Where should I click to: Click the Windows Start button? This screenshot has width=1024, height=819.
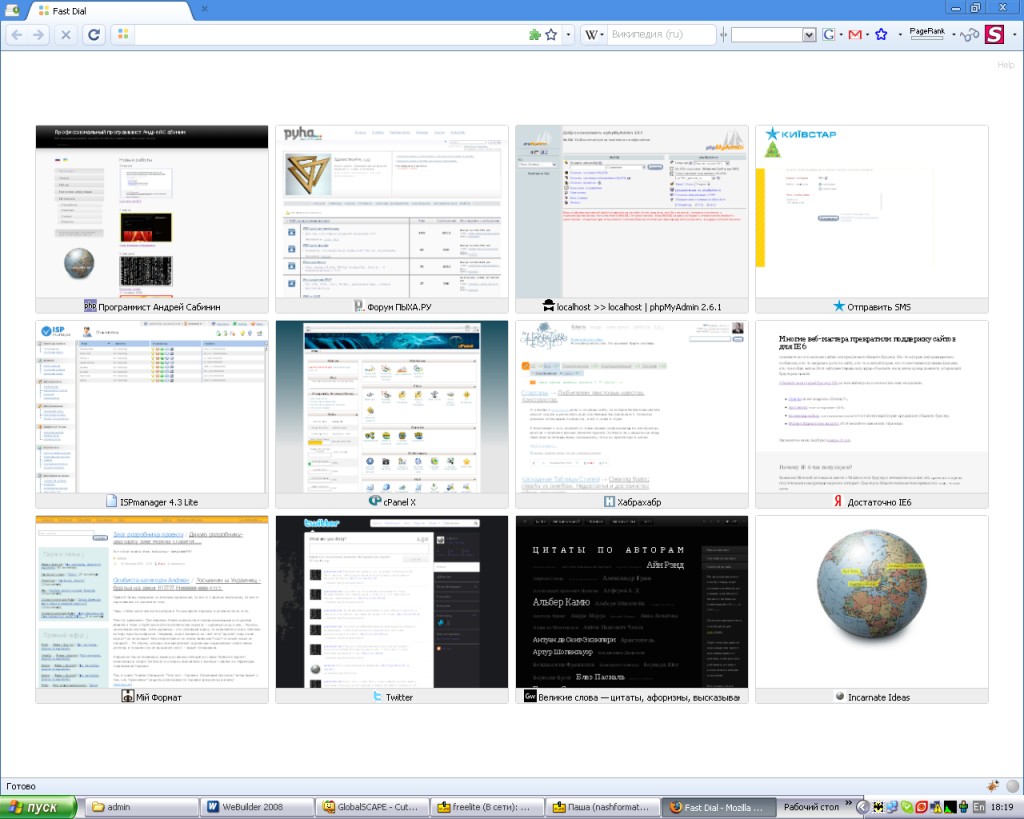(x=39, y=807)
